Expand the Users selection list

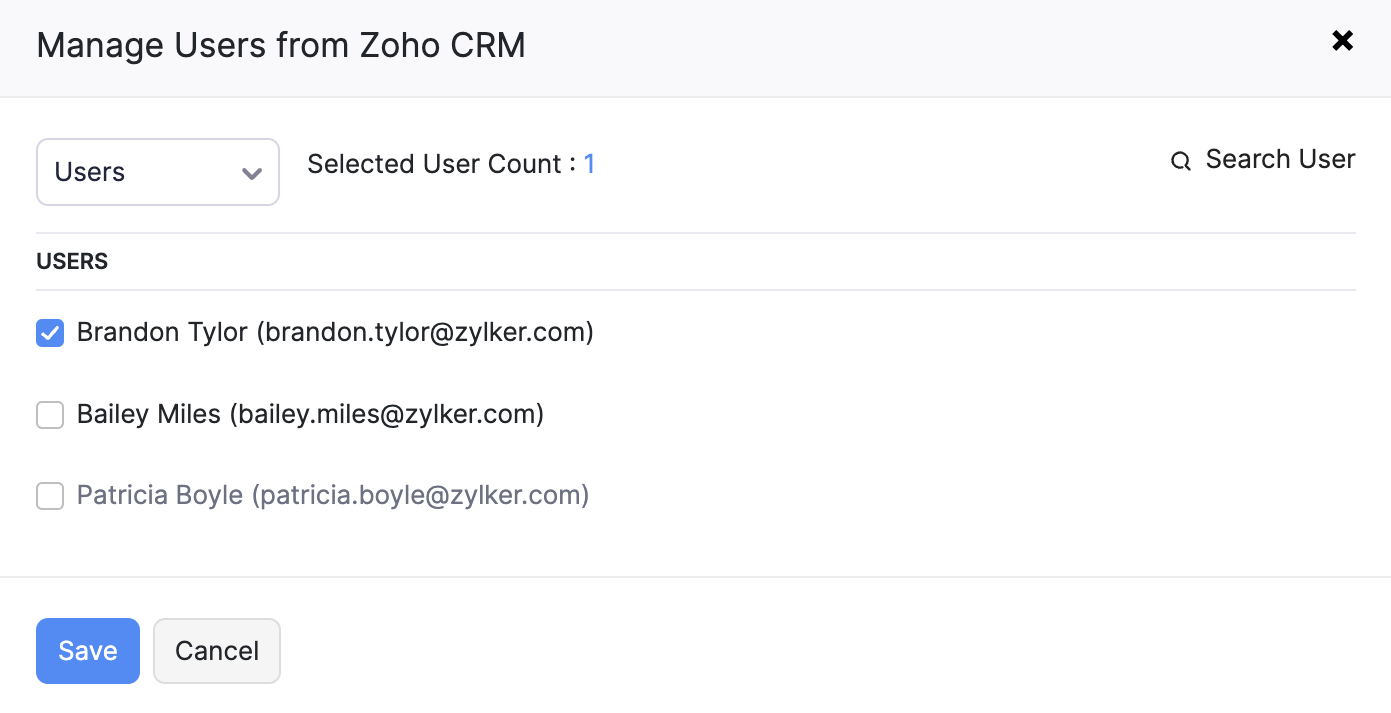157,171
